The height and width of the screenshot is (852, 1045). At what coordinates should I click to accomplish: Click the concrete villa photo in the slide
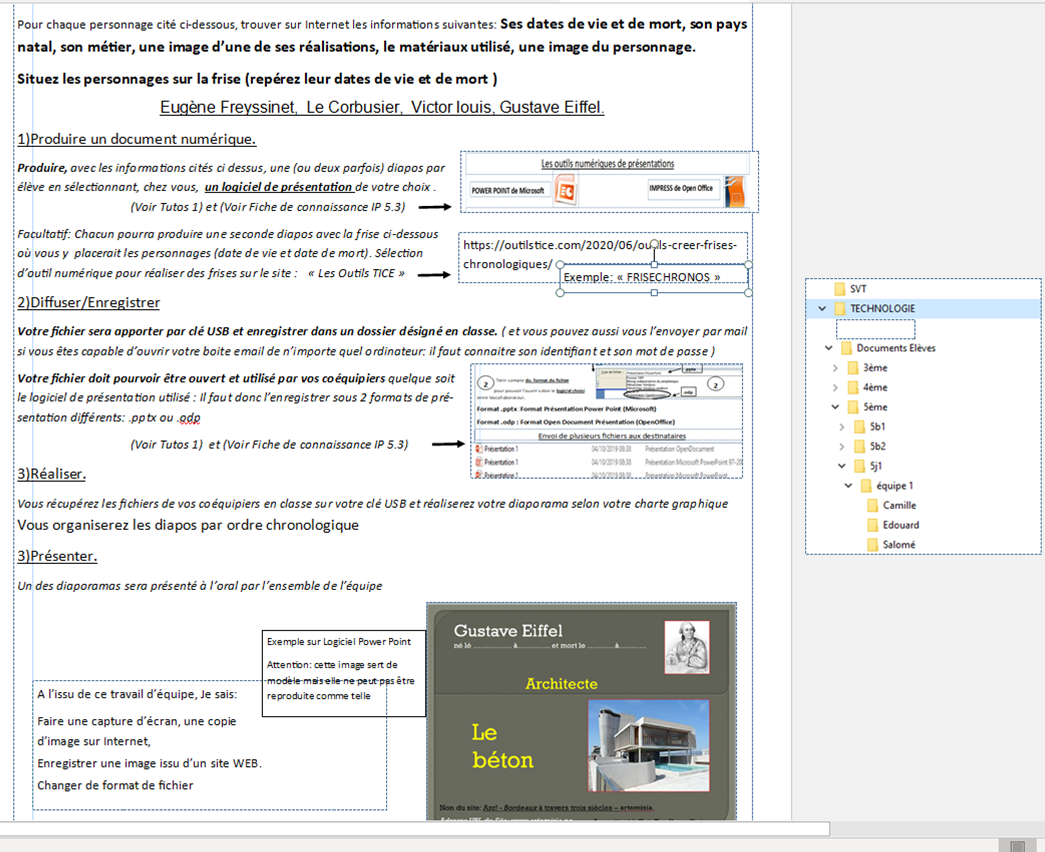pos(648,745)
